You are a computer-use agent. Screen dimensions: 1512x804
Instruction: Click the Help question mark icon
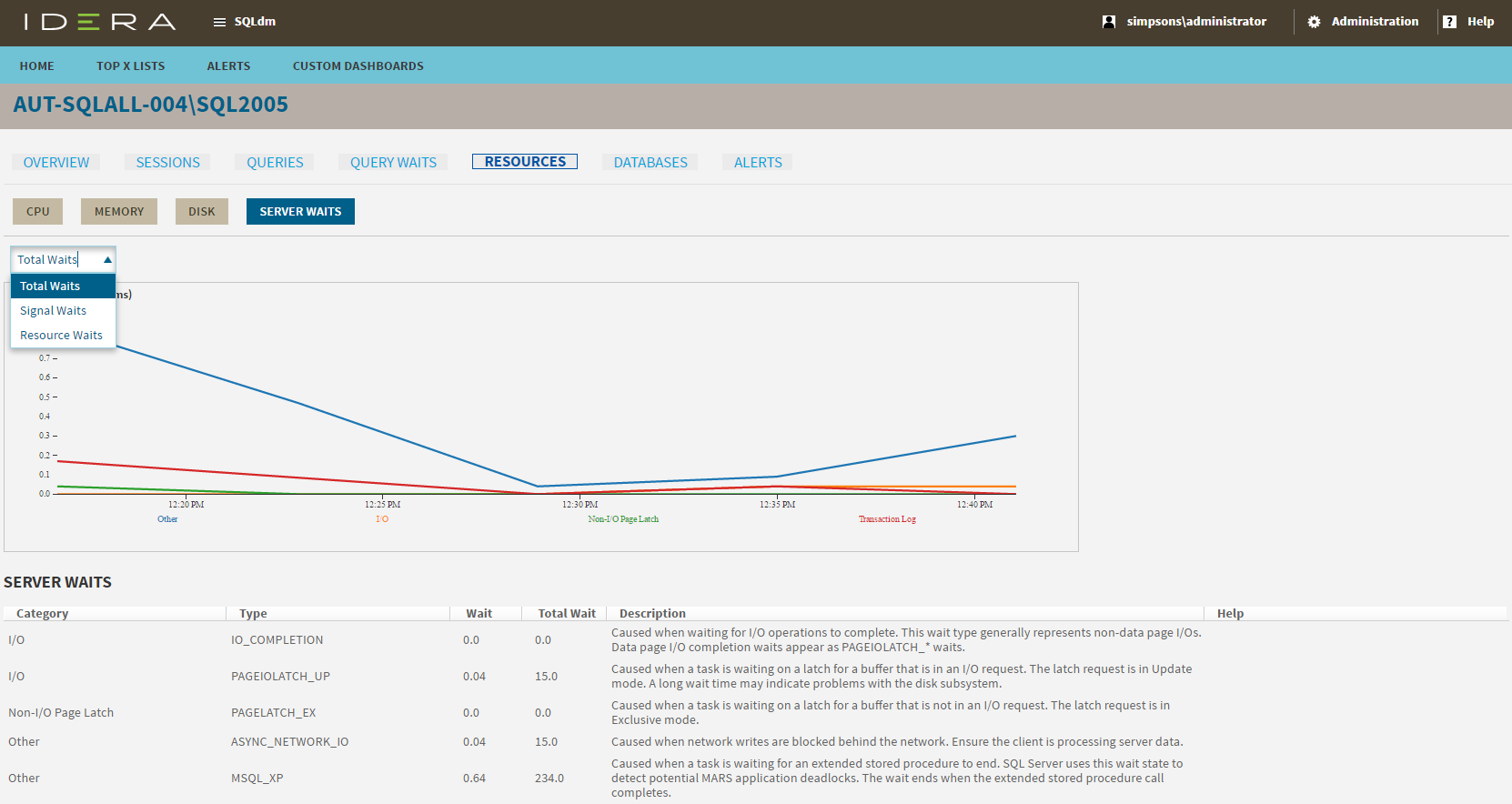(1449, 22)
